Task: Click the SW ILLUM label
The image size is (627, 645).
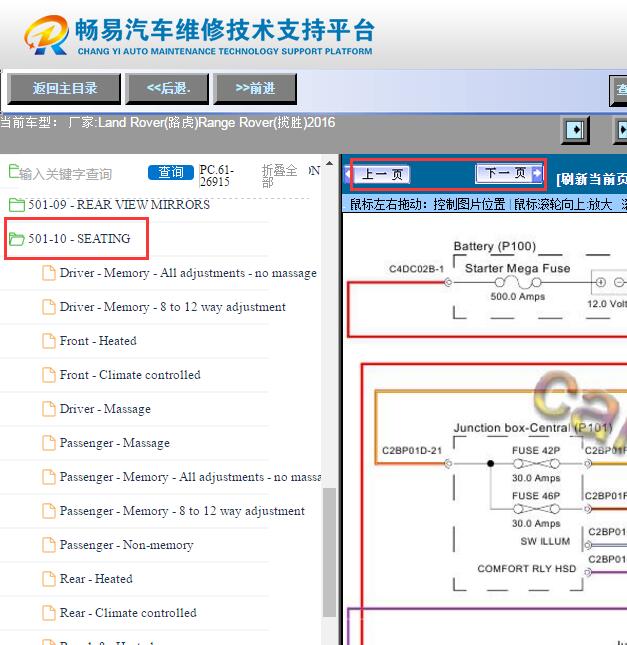Action: (x=545, y=541)
